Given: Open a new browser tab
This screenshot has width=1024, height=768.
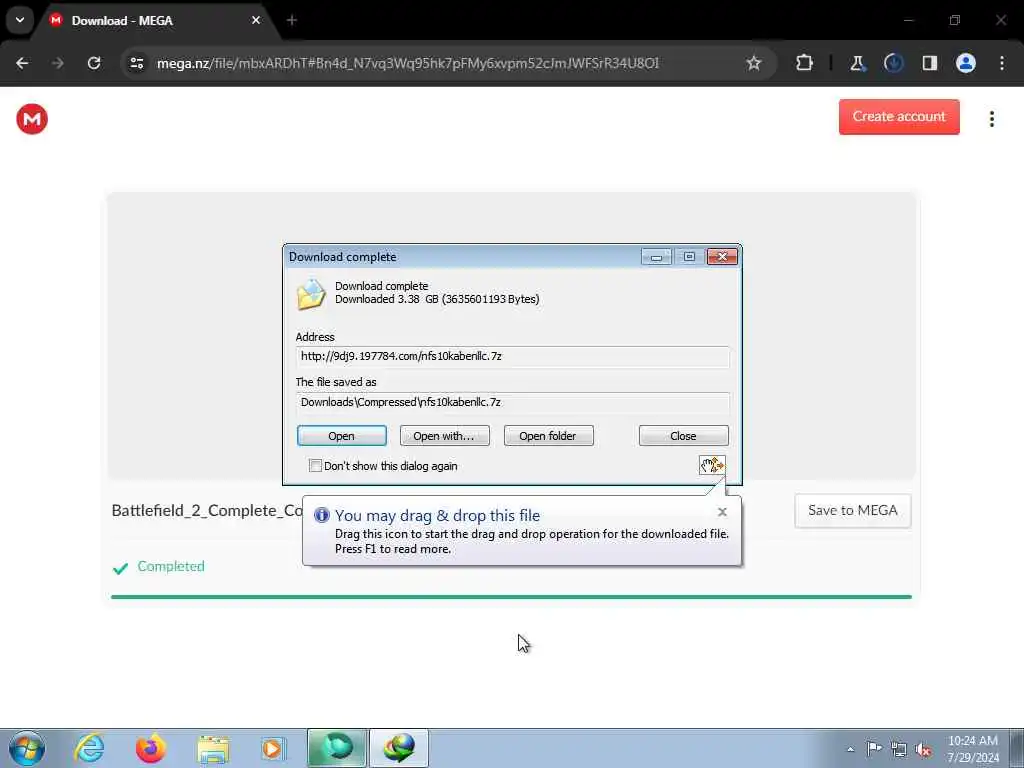Looking at the screenshot, I should coord(292,20).
